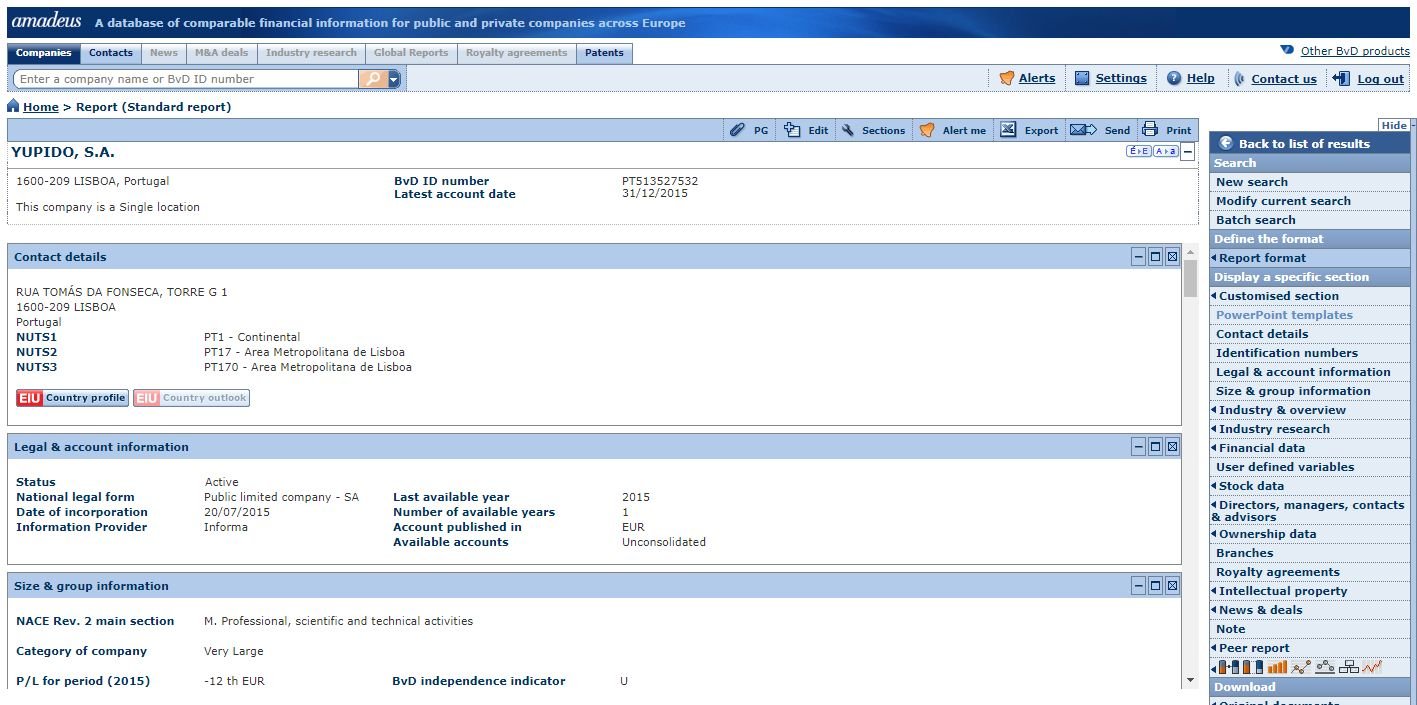Close the Size & group information section

pyautogui.click(x=1172, y=586)
